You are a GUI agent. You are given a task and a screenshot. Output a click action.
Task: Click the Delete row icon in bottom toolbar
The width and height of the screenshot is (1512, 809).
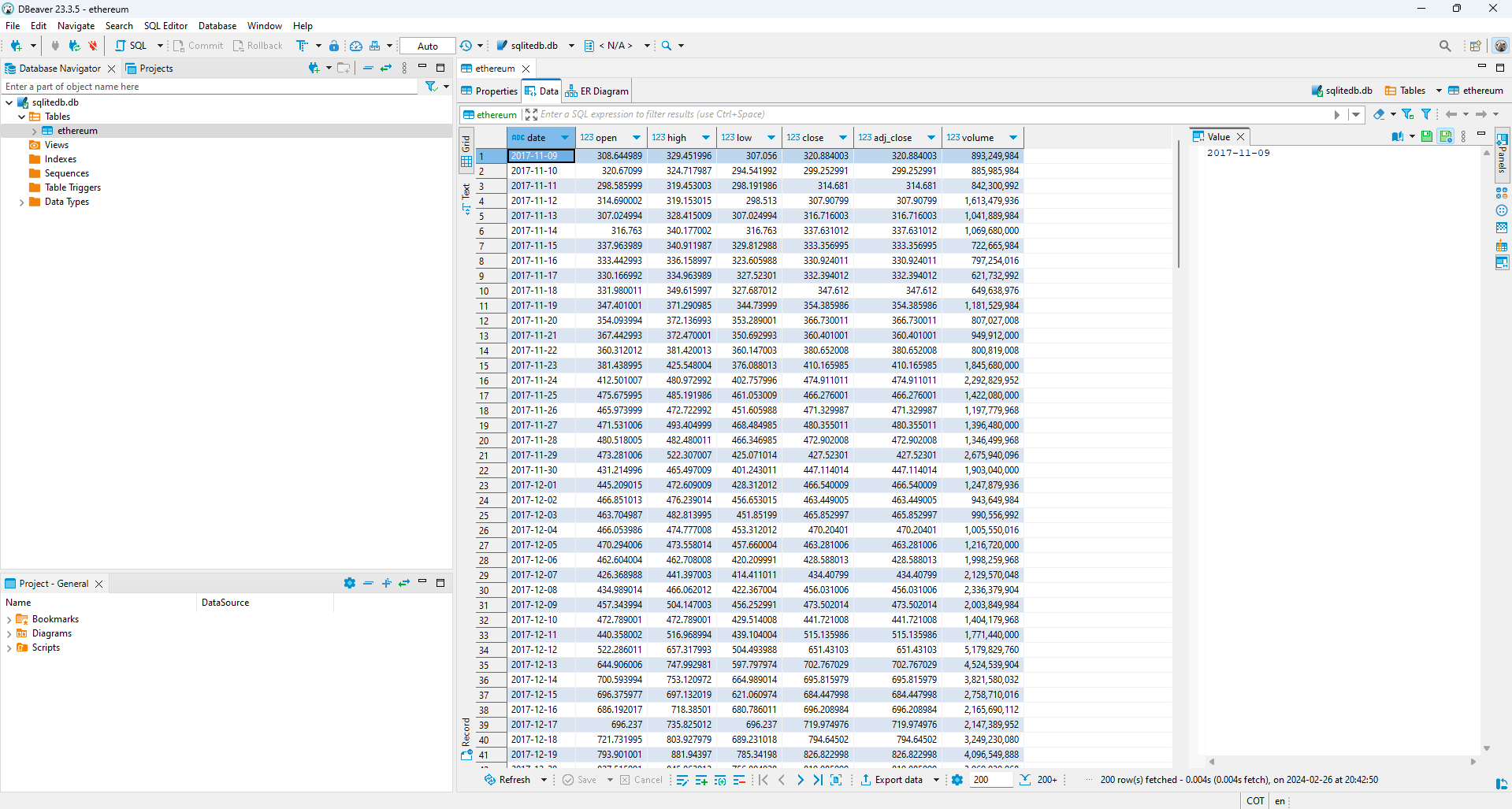click(x=739, y=780)
